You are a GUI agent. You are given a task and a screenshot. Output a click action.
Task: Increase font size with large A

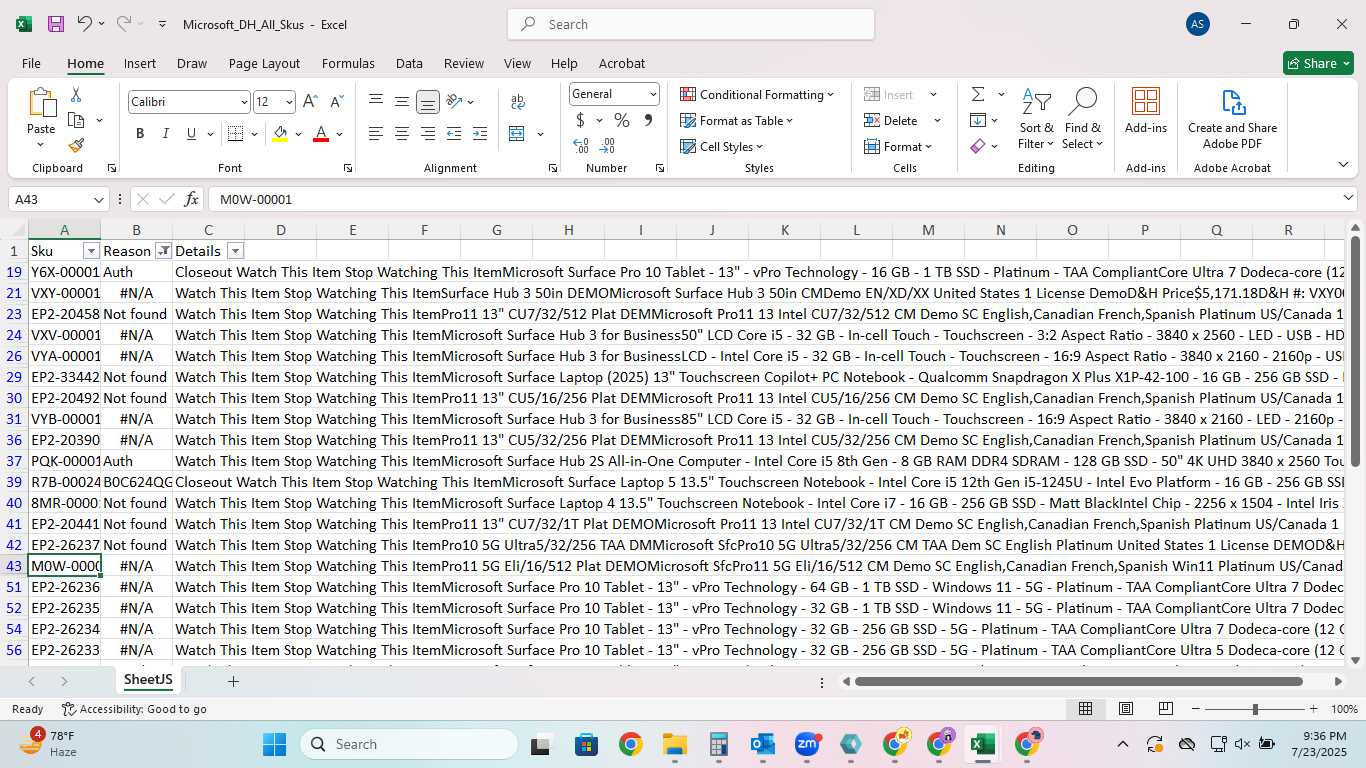click(310, 102)
